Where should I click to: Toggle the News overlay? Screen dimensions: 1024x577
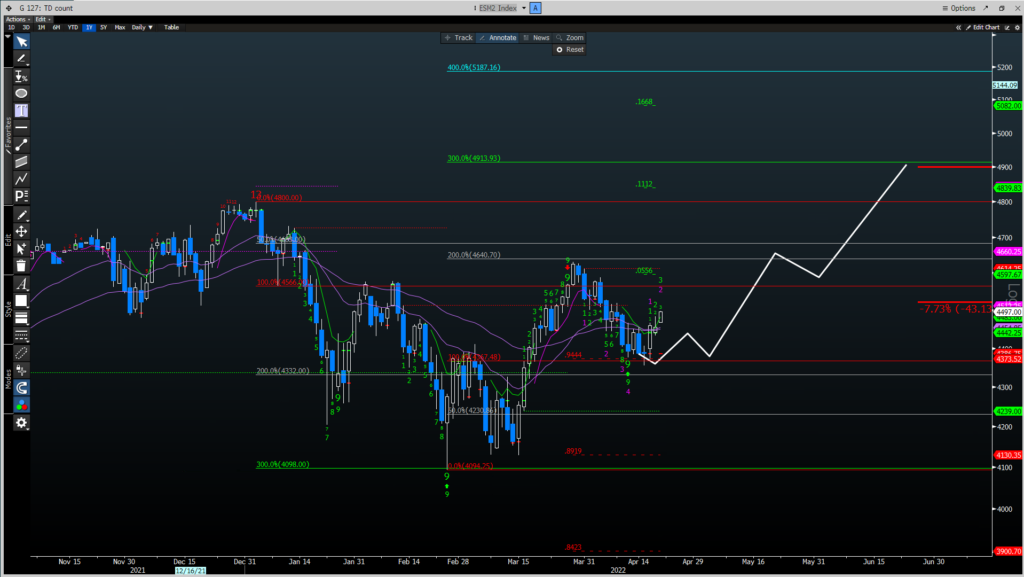pos(537,38)
